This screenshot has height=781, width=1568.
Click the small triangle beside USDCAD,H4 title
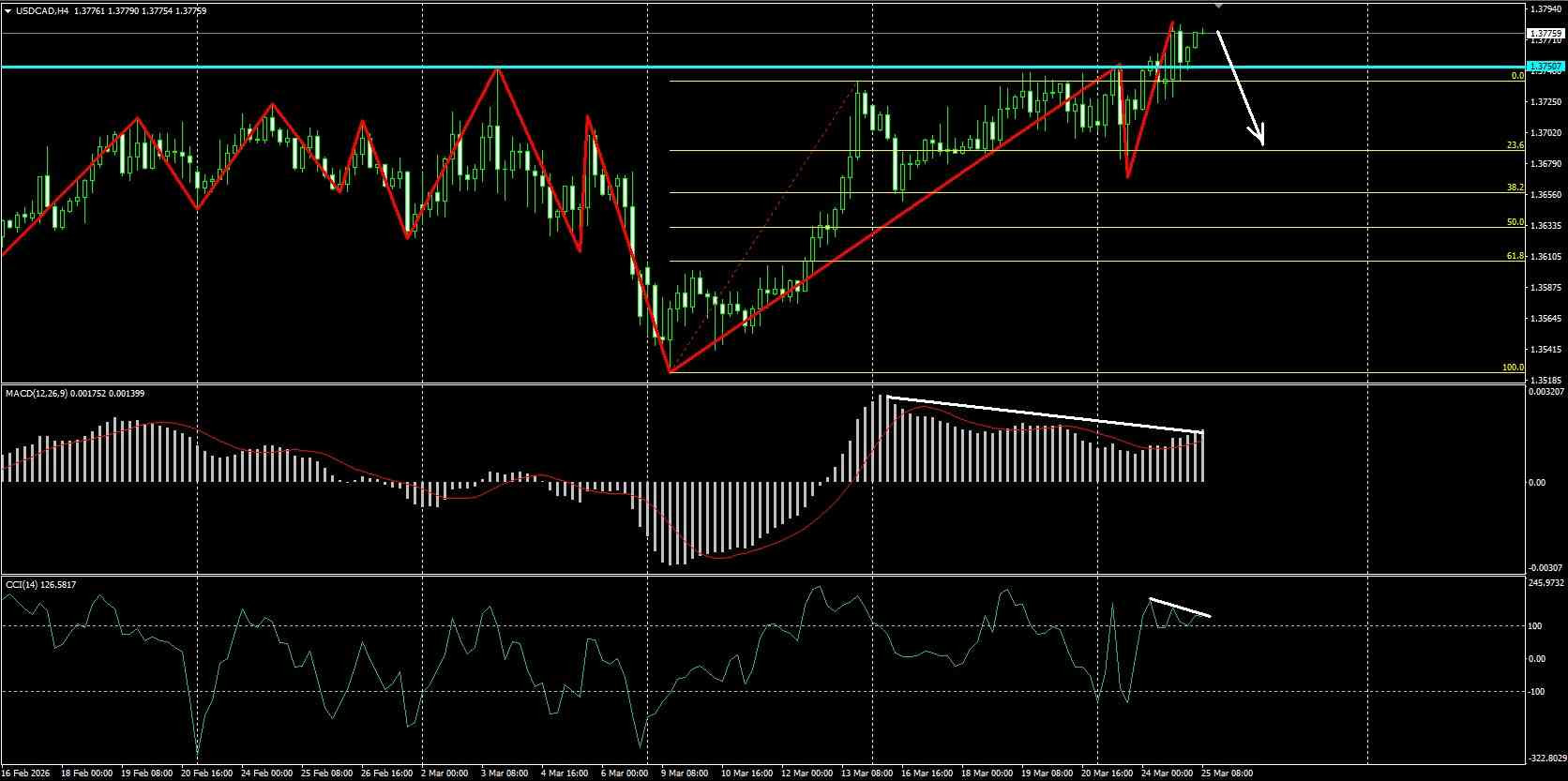8,11
